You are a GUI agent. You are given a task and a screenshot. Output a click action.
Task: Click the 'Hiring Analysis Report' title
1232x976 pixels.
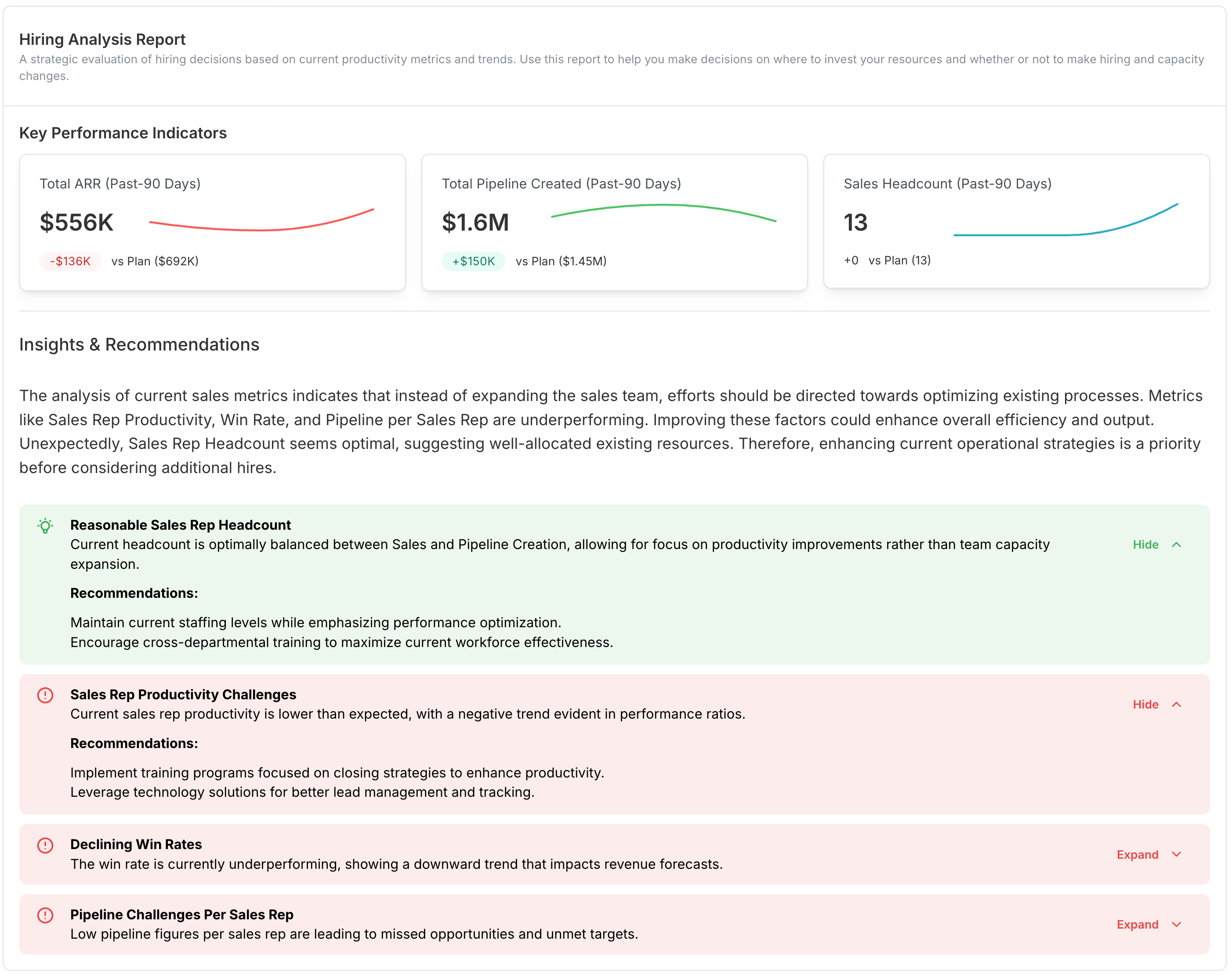102,40
